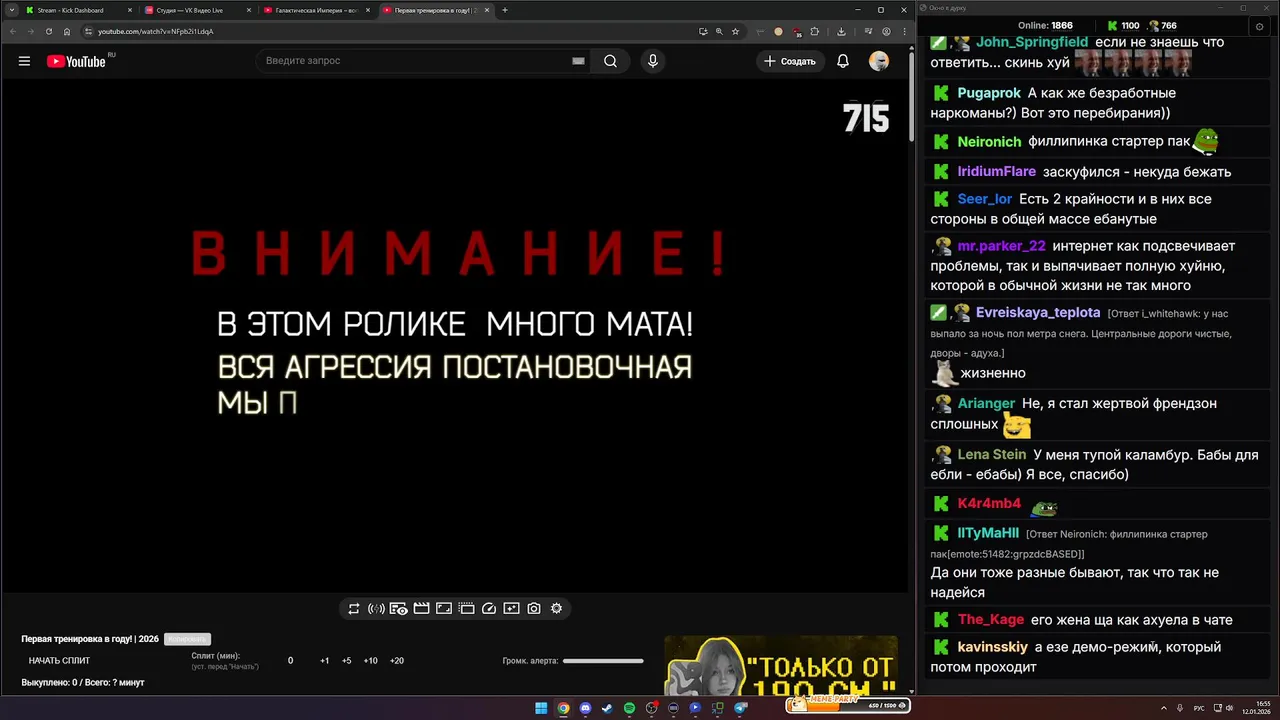Click the Копировать button next to the title

click(187, 639)
